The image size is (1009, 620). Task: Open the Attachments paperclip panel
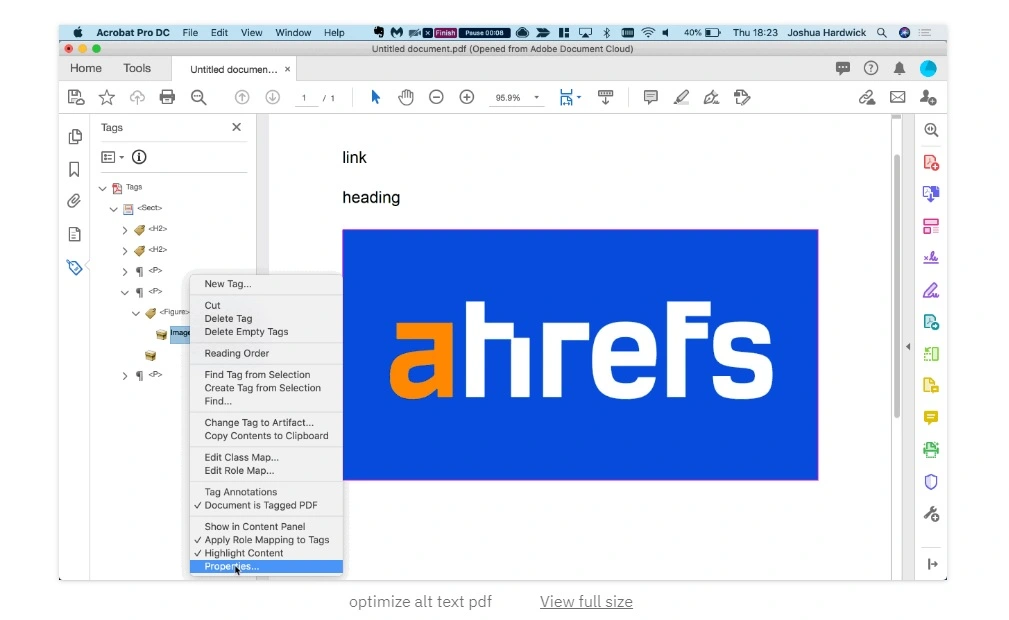click(x=75, y=202)
